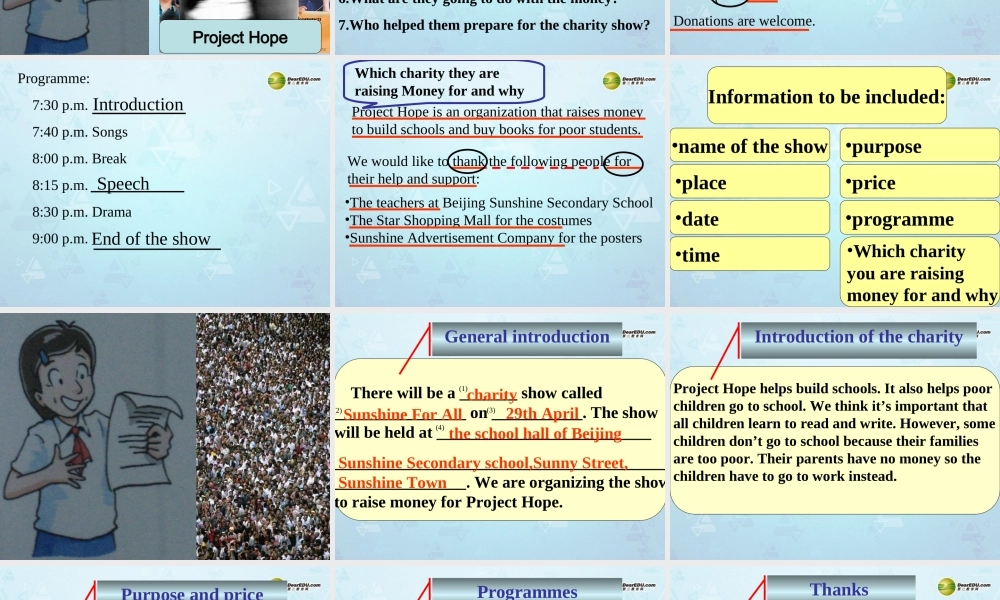Click the 'Programme:' heading text
Image resolution: width=1000 pixels, height=600 pixels.
coord(54,78)
